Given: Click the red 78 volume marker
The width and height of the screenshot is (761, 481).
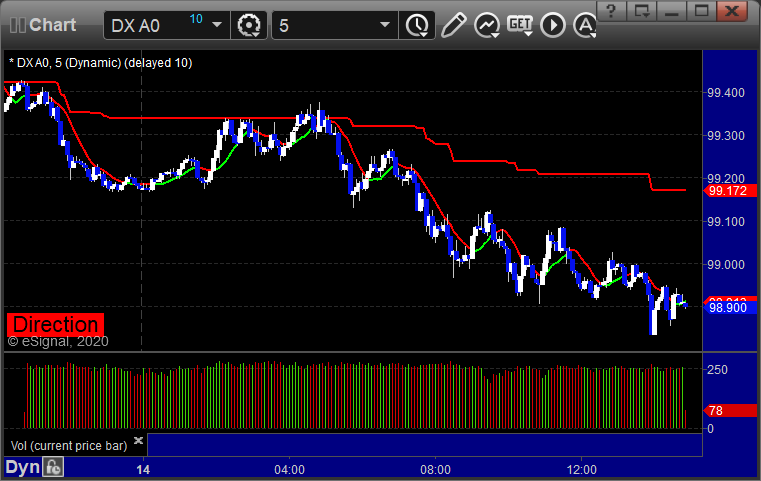Looking at the screenshot, I should (x=730, y=411).
